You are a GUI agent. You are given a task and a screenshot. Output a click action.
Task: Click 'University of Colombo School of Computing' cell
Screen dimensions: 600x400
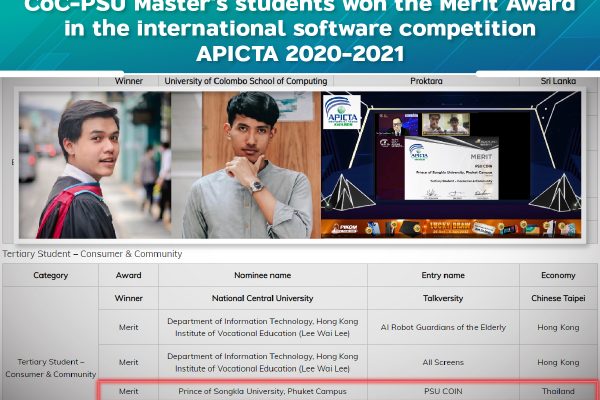tap(246, 81)
